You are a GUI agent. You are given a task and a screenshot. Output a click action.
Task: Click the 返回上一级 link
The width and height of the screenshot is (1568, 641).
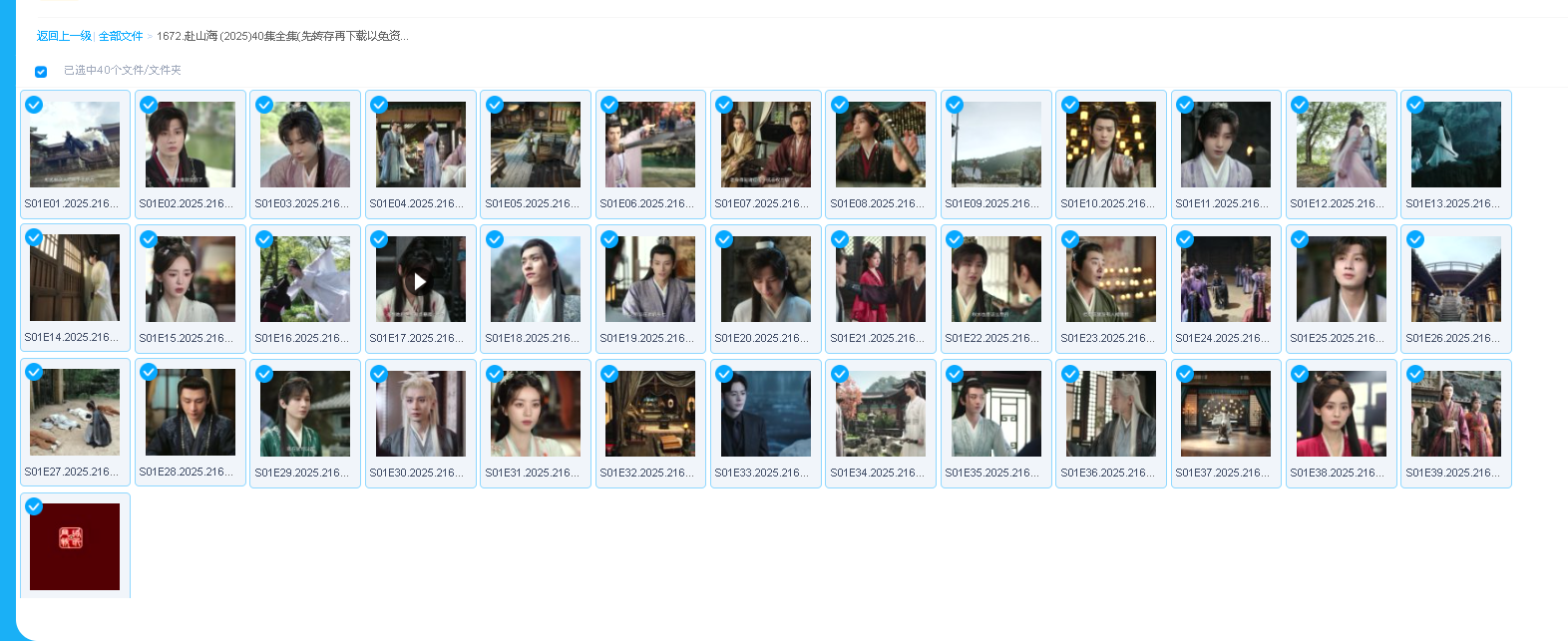(64, 36)
